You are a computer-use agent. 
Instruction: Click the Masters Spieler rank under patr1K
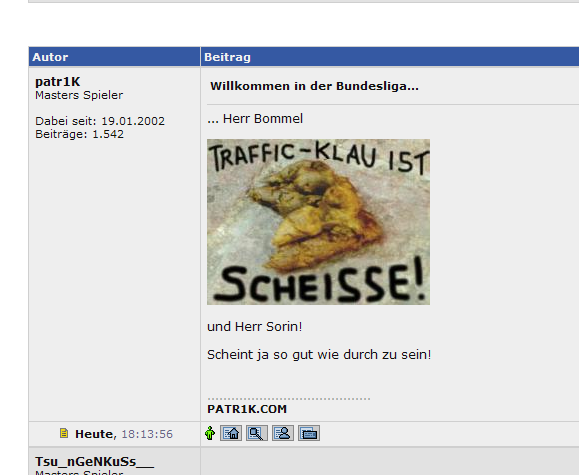(79, 95)
